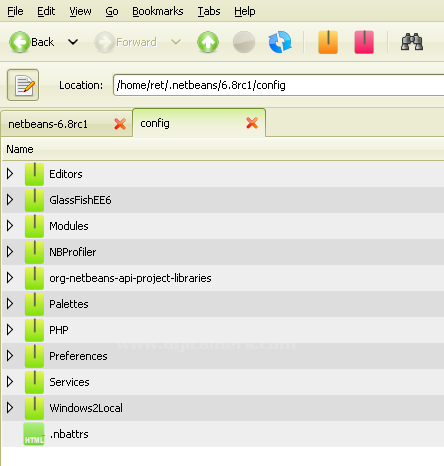
Task: Select the Preferences folder name
Action: [78, 356]
